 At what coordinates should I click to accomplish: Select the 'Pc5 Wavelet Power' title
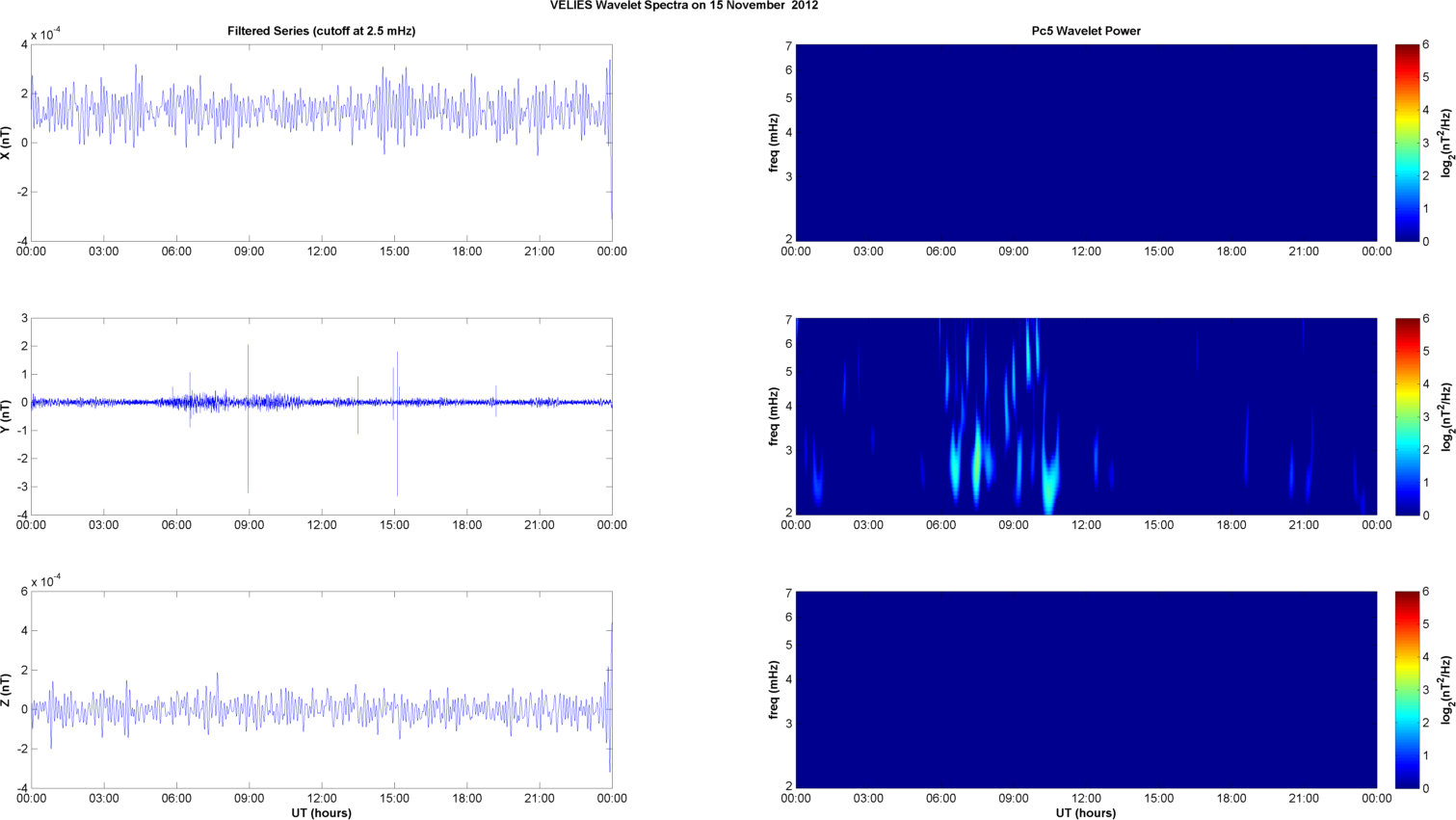(1086, 31)
